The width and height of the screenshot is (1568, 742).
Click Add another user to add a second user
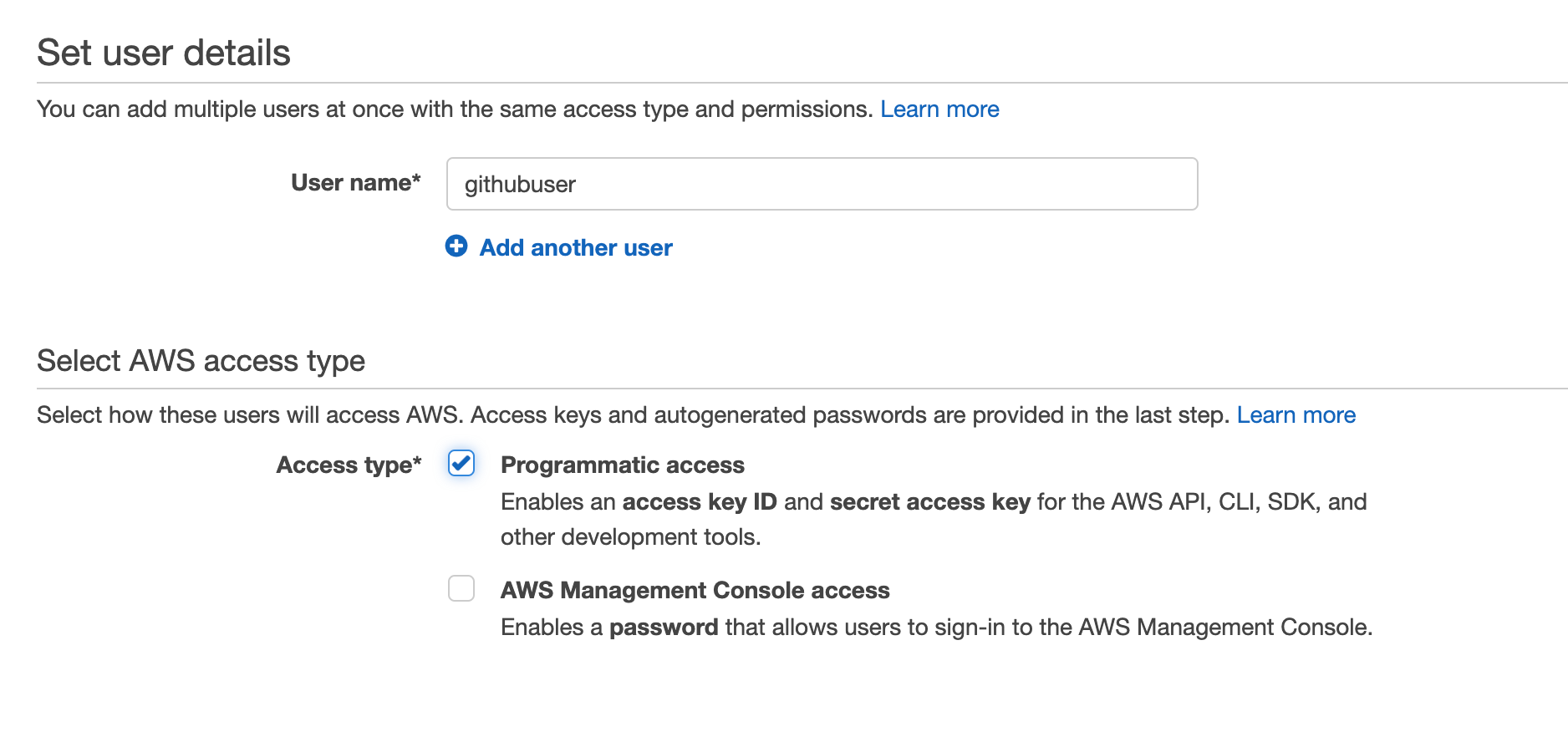[574, 247]
